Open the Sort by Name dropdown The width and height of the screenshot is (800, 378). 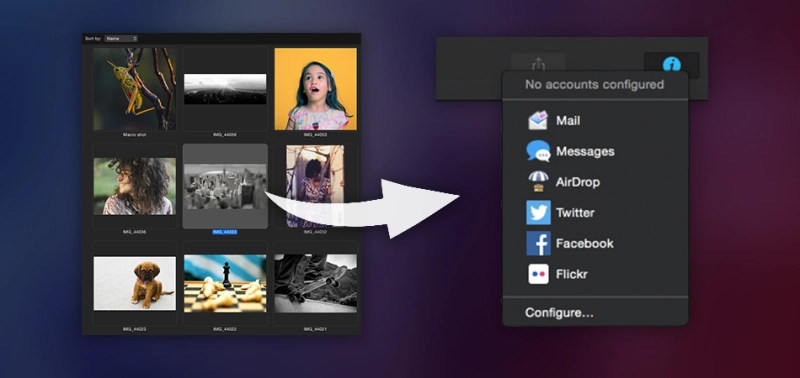pos(121,38)
